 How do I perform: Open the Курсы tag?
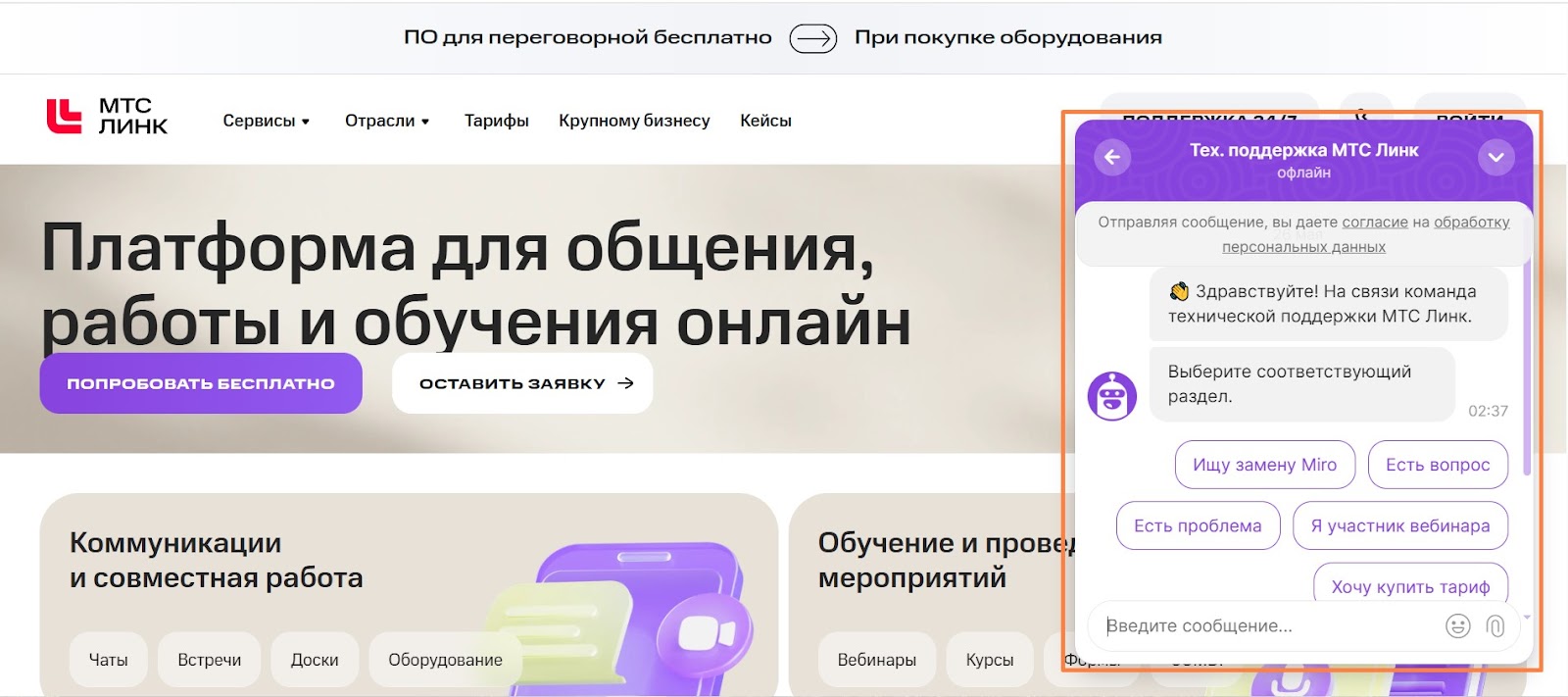[x=990, y=660]
